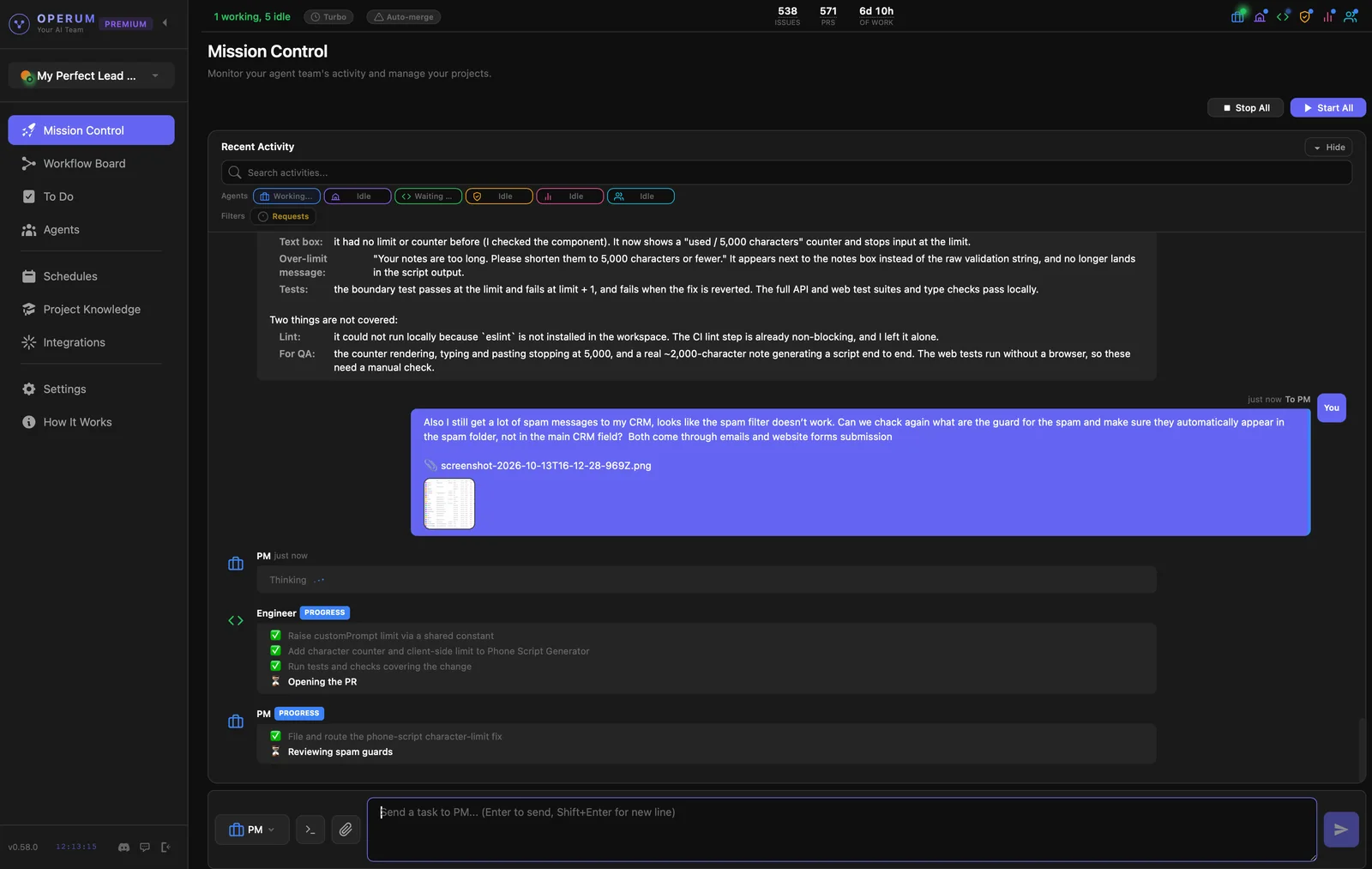Focus the Send a task to PM box
Viewport: 1372px width, 869px height.
(842, 830)
